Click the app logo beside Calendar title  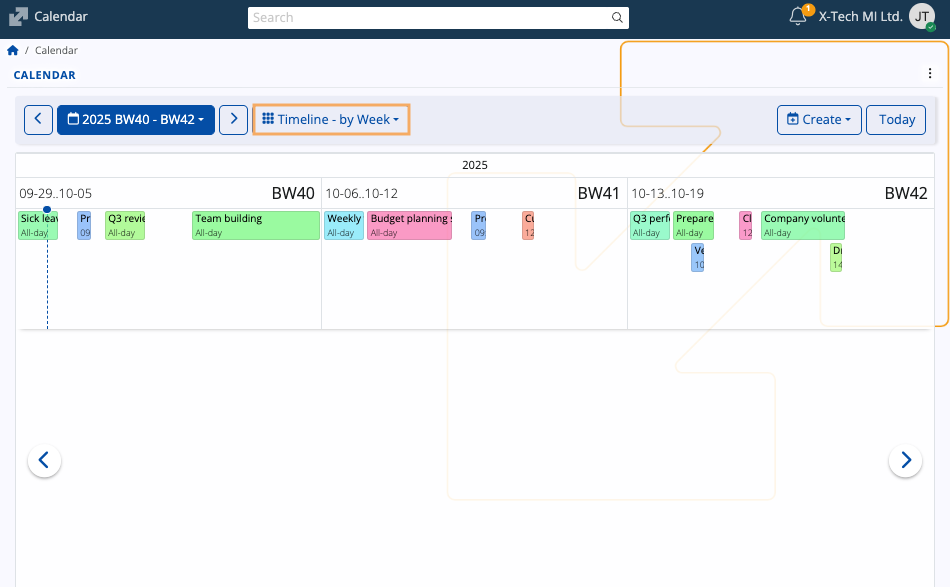tap(18, 17)
